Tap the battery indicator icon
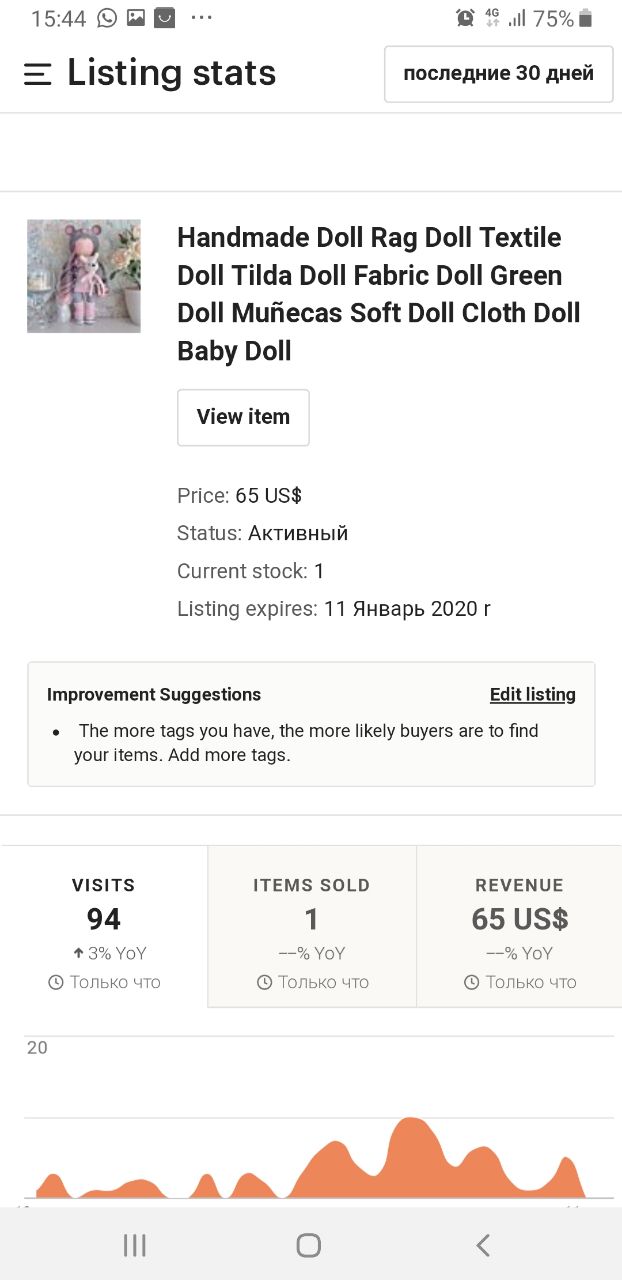Viewport: 622px width, 1280px height. coord(586,18)
